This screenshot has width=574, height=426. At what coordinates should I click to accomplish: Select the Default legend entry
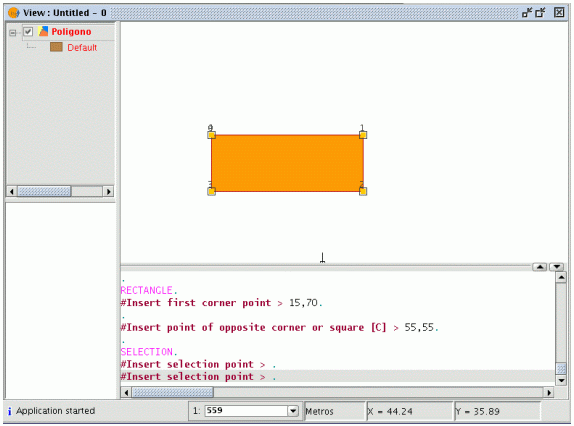click(x=82, y=48)
